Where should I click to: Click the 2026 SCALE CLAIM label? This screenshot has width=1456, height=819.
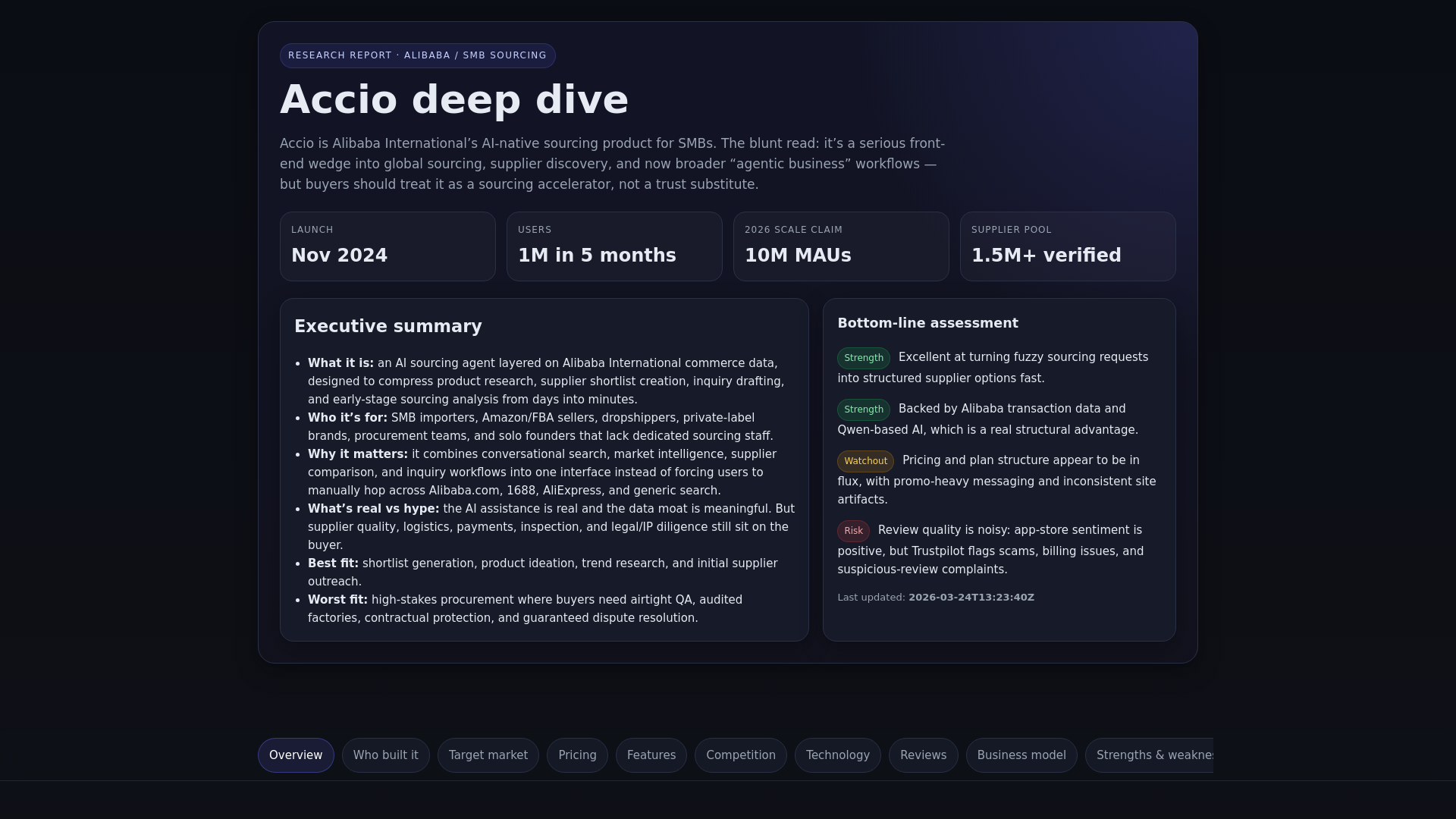point(793,230)
